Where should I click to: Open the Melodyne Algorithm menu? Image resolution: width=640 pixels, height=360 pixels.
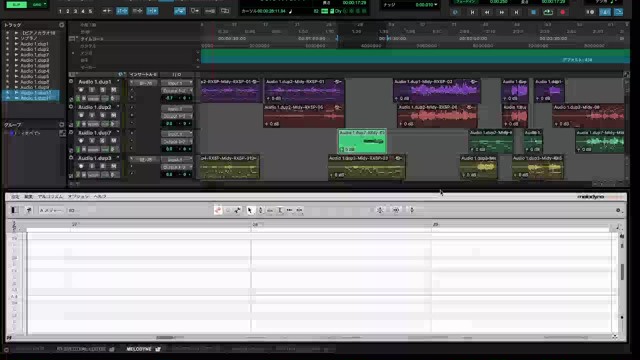[x=50, y=197]
